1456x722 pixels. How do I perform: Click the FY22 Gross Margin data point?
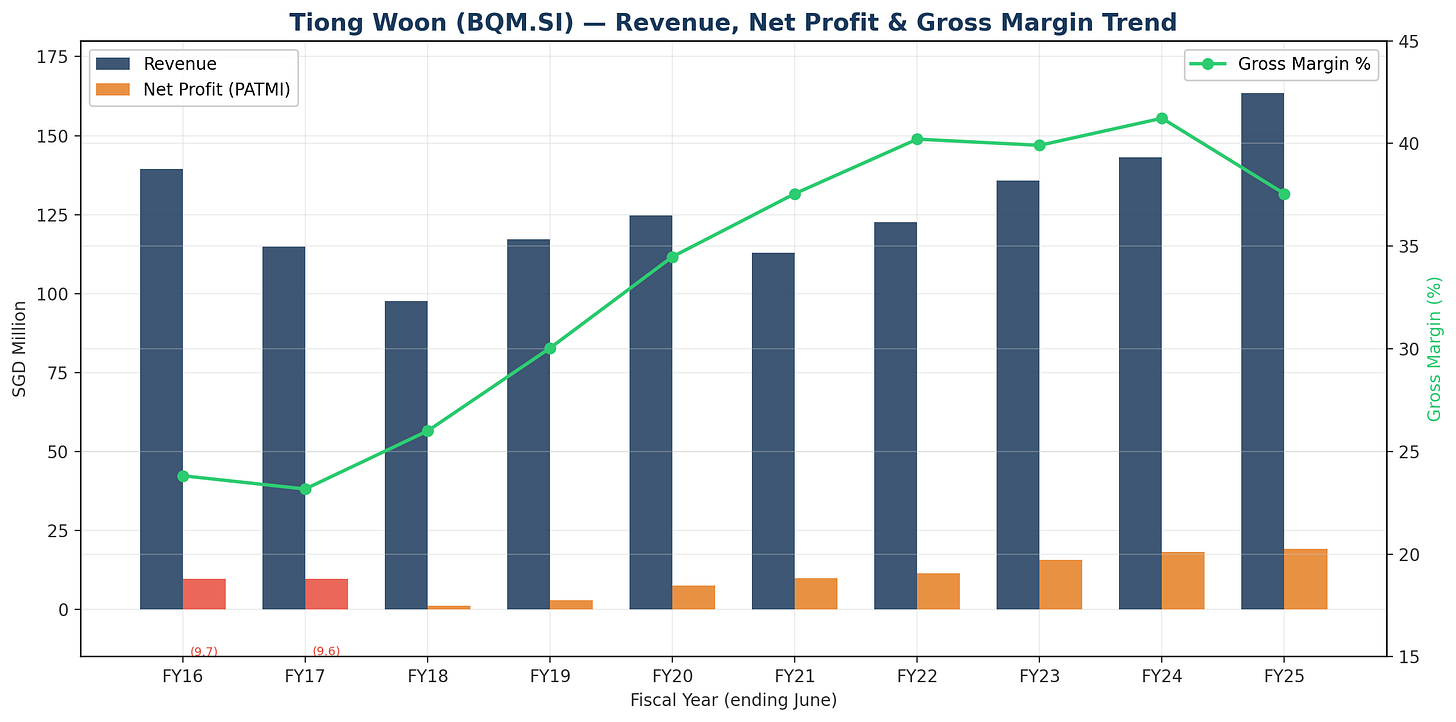tap(917, 139)
